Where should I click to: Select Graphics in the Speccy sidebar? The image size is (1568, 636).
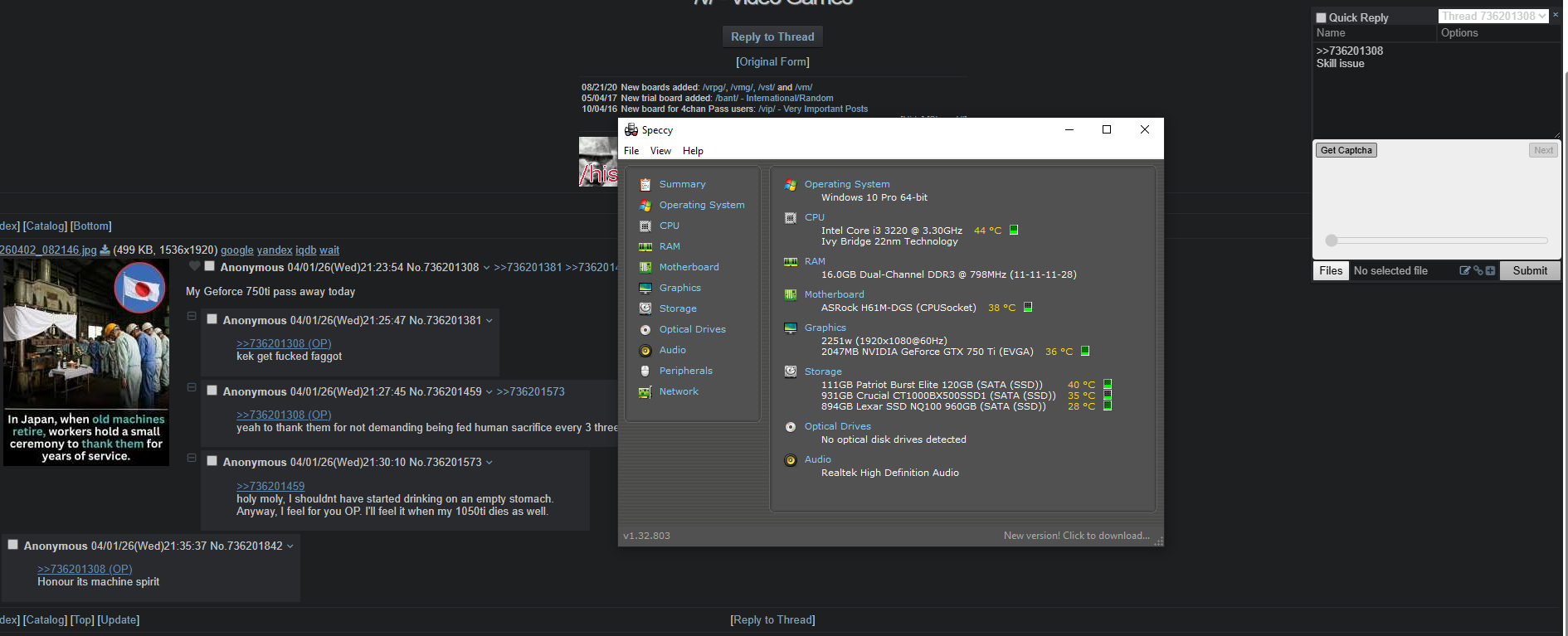click(679, 288)
